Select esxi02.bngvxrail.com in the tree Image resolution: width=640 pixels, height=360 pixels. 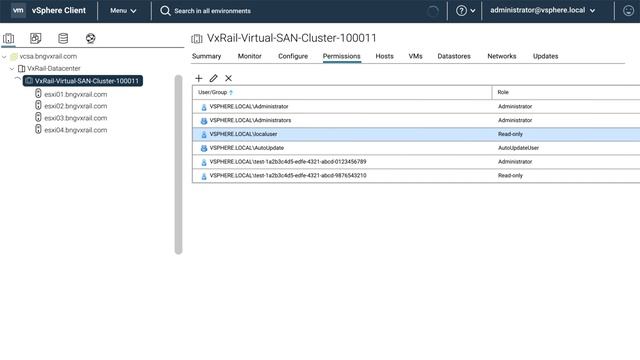tap(76, 106)
